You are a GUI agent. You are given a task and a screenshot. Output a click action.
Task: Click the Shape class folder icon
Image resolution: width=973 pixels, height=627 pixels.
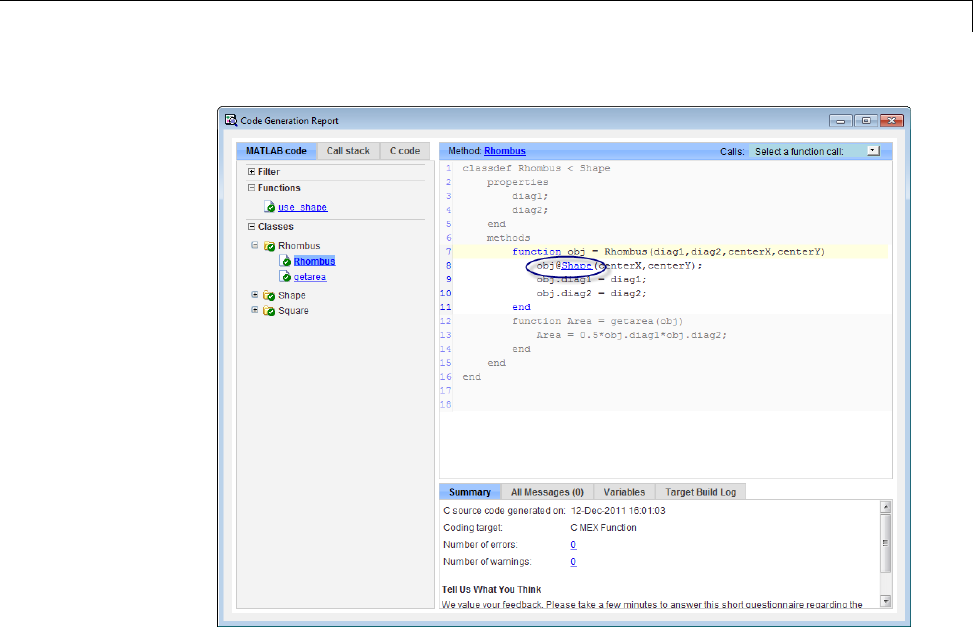[269, 296]
